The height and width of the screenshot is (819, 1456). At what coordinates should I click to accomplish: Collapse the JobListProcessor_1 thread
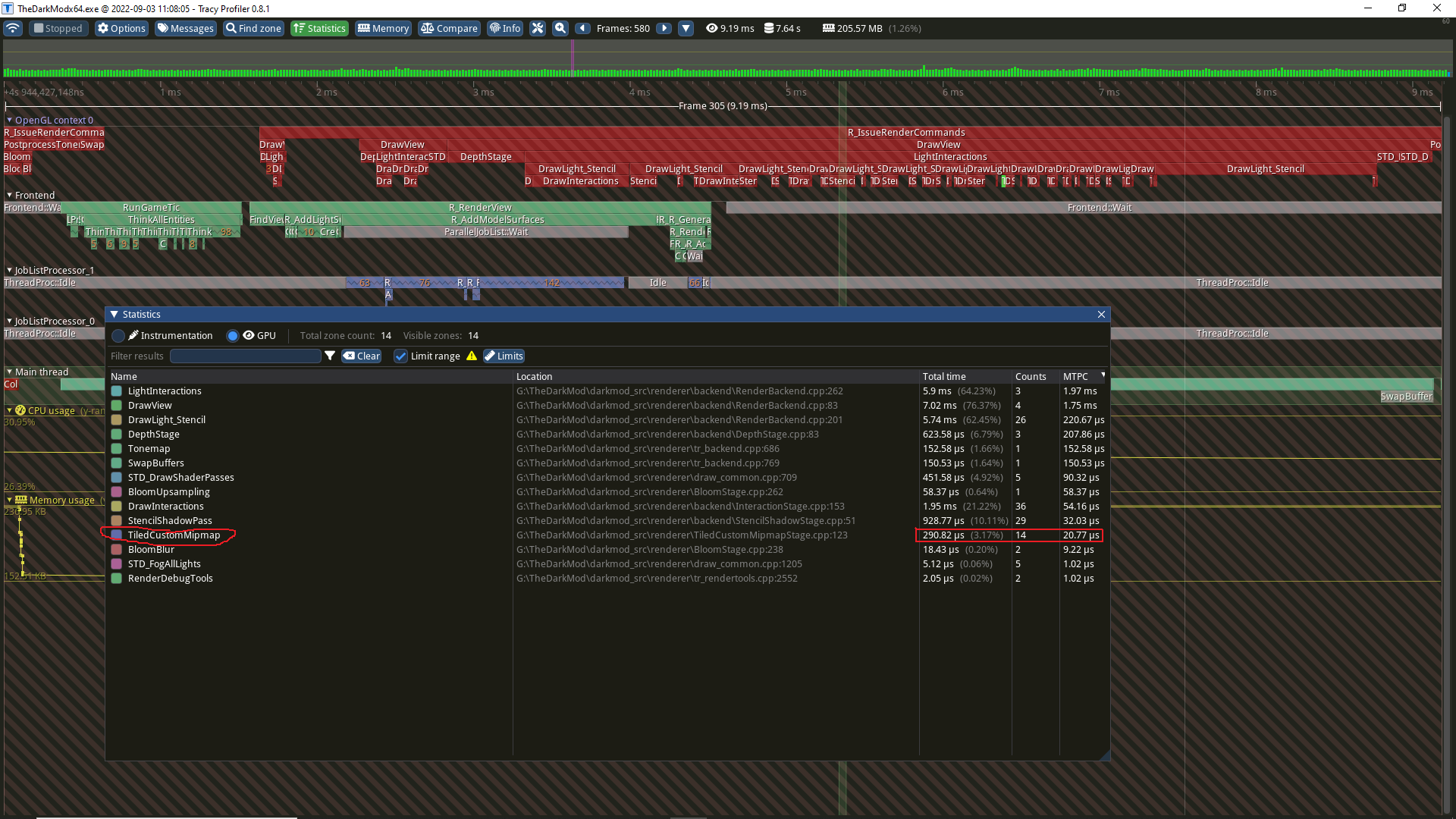(9, 270)
